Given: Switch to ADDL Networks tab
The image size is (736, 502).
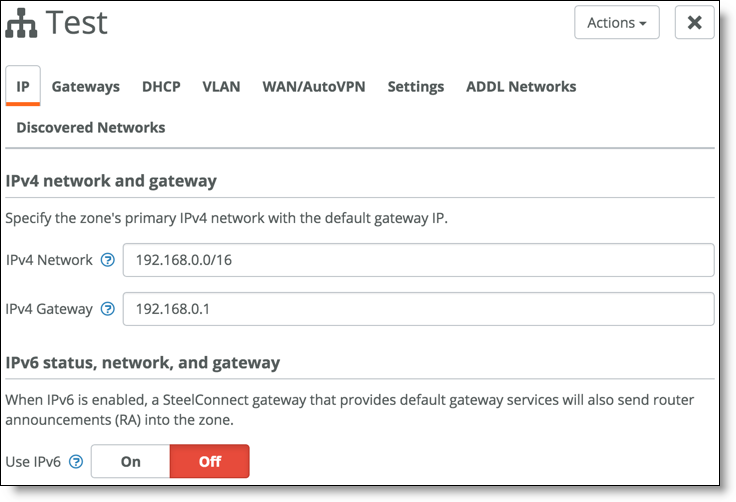Looking at the screenshot, I should 521,86.
